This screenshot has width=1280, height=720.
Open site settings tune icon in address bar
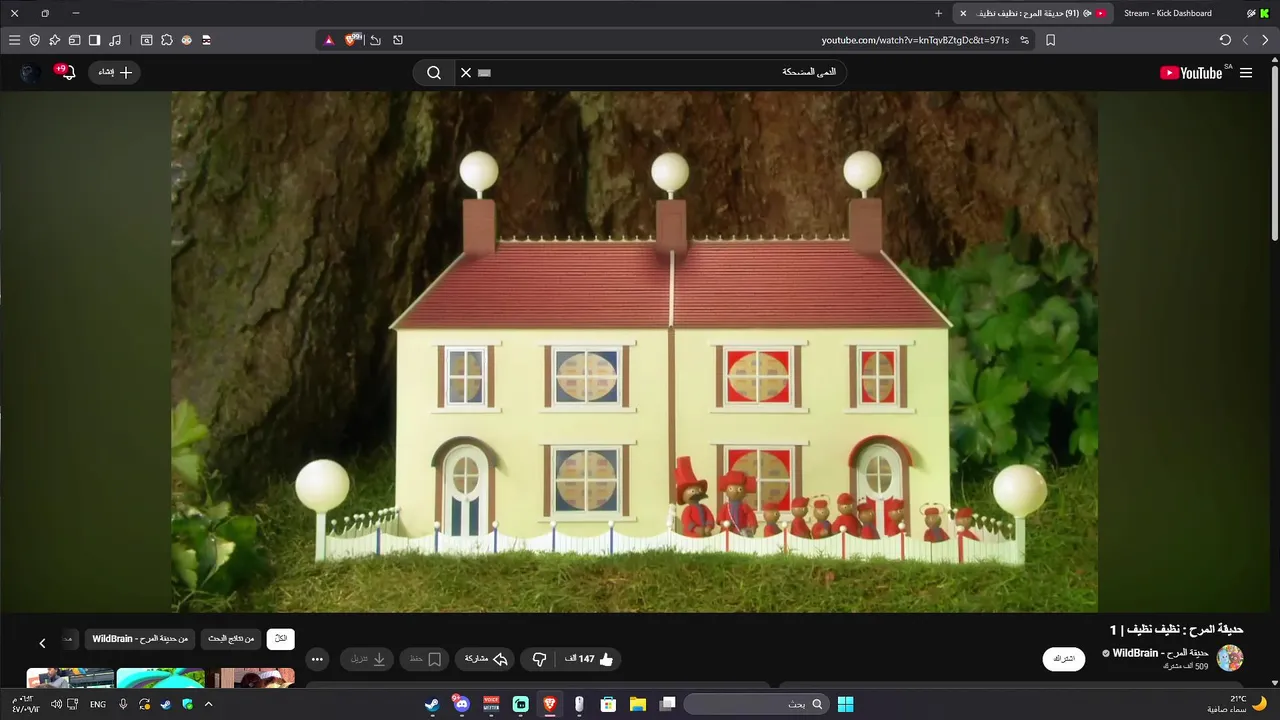click(x=1024, y=40)
